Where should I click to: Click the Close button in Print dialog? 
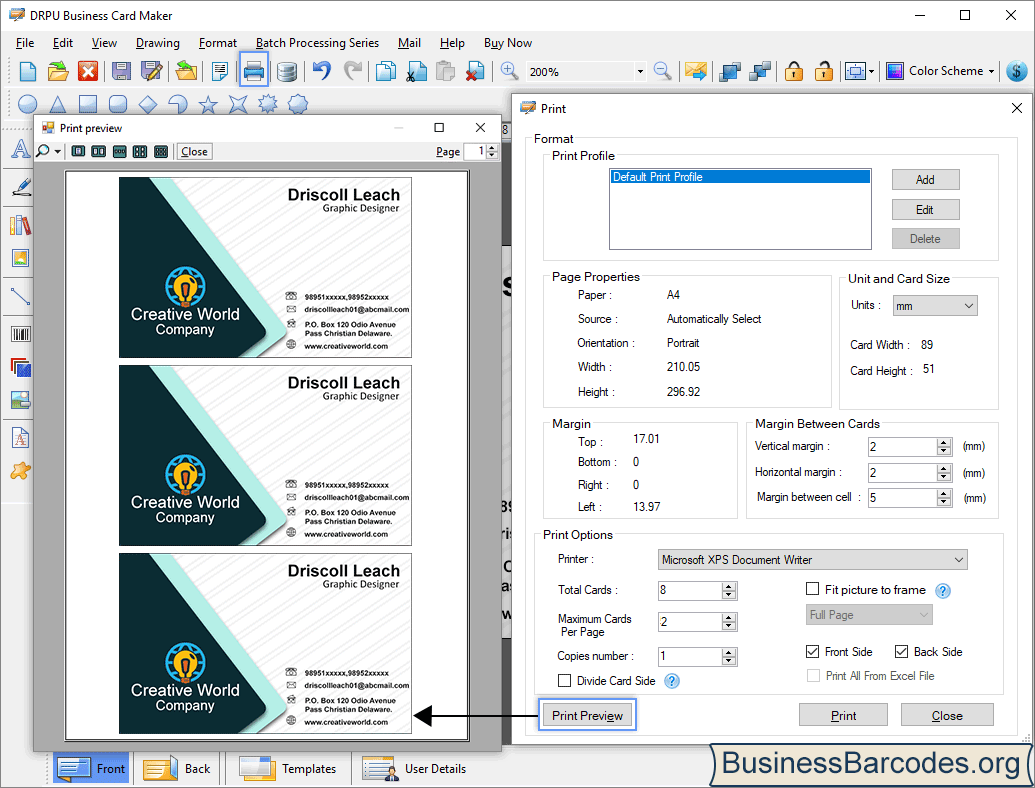coord(947,715)
